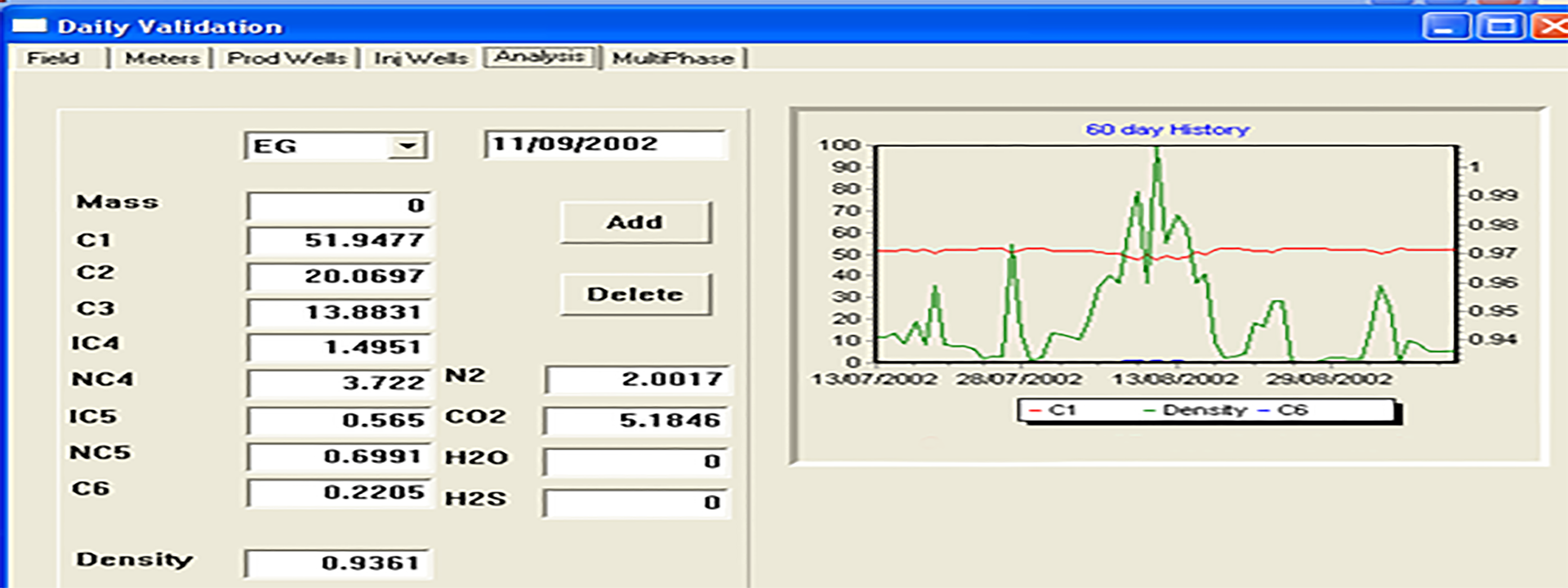
Task: Focus the CO2 input field
Action: click(x=637, y=421)
